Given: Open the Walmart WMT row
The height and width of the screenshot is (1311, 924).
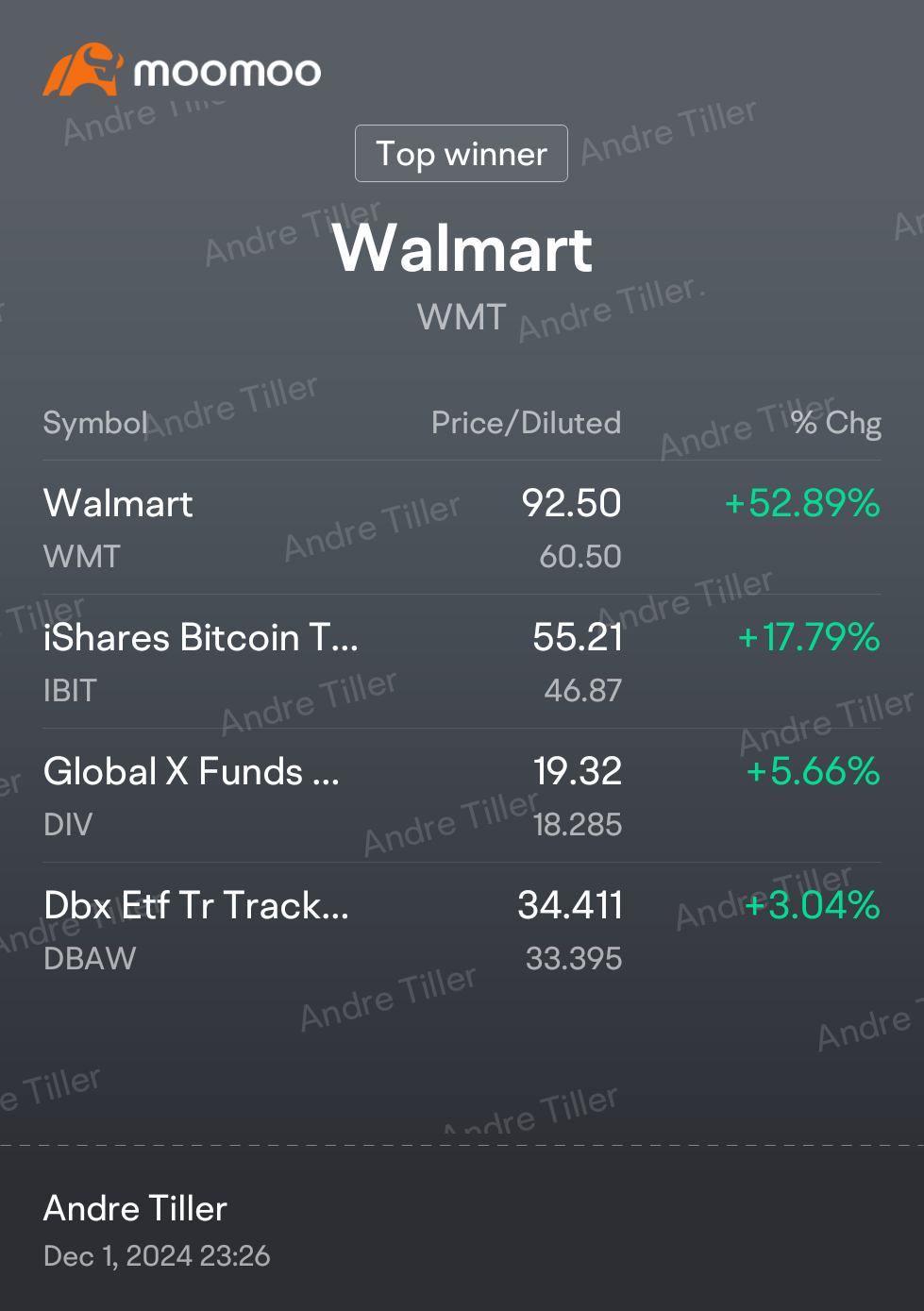Looking at the screenshot, I should click(462, 528).
